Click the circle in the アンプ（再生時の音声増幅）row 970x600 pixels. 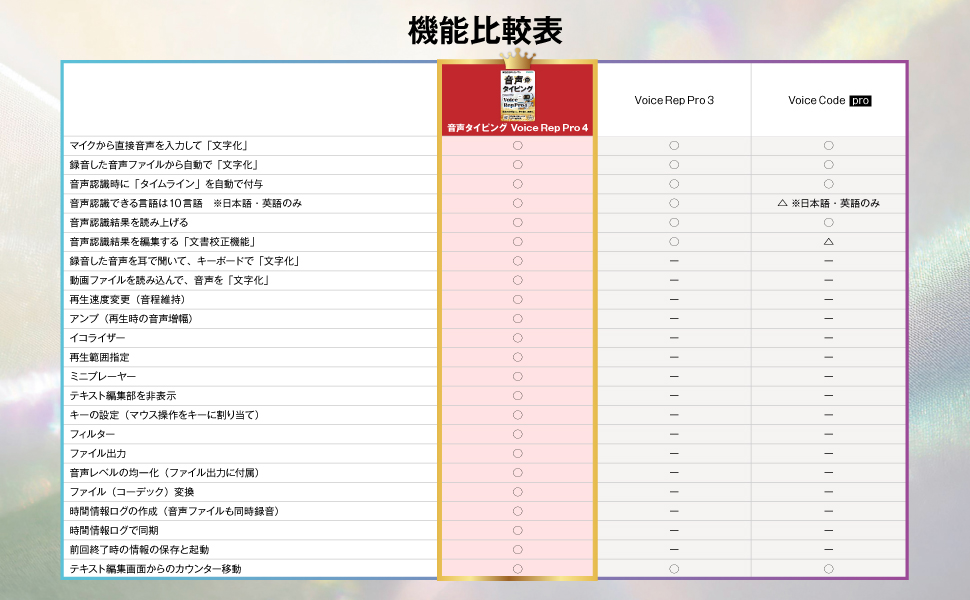[517, 318]
